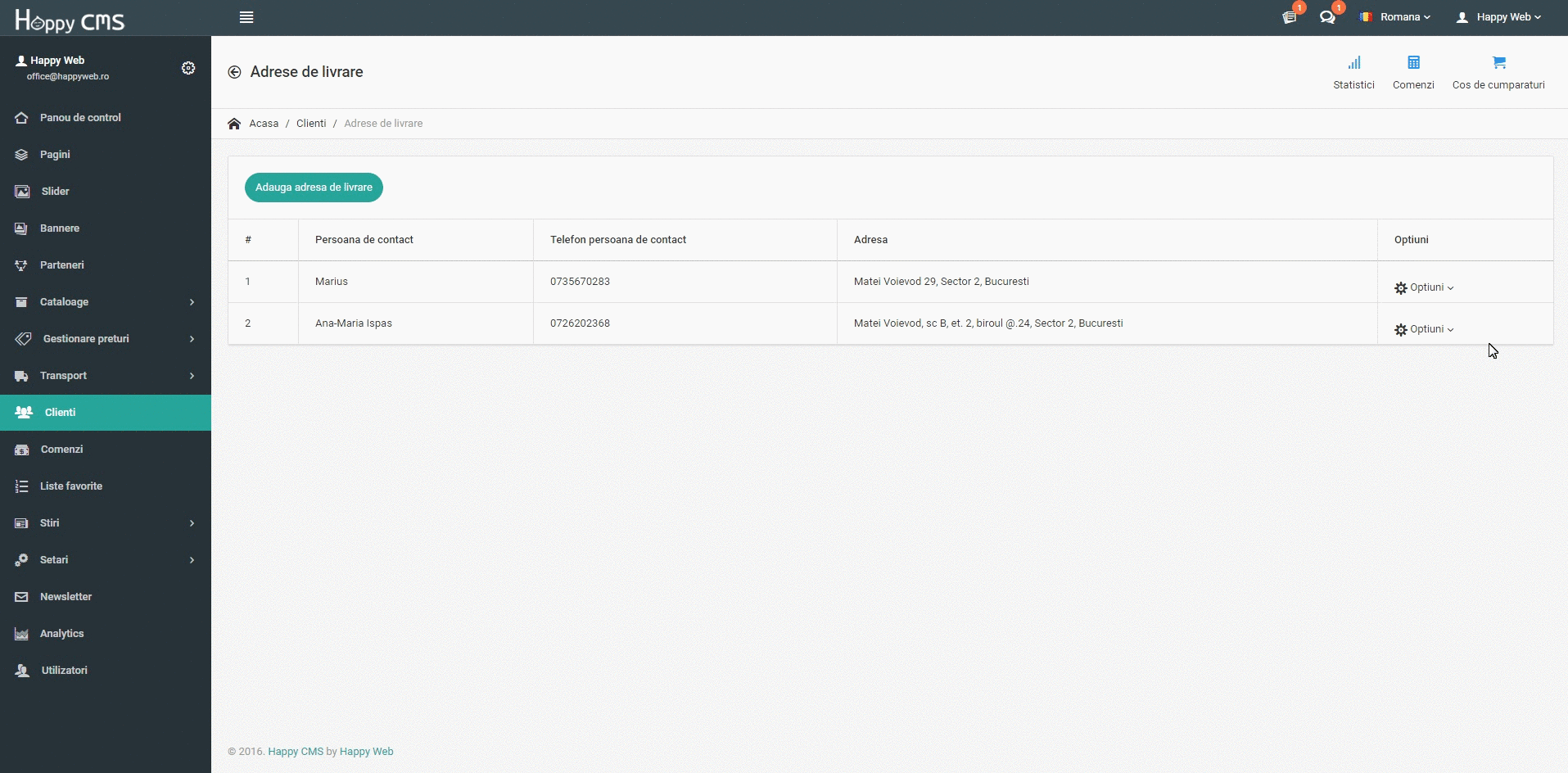Click the Adrese de livrare breadcrumb text
The width and height of the screenshot is (1568, 773).
[383, 124]
